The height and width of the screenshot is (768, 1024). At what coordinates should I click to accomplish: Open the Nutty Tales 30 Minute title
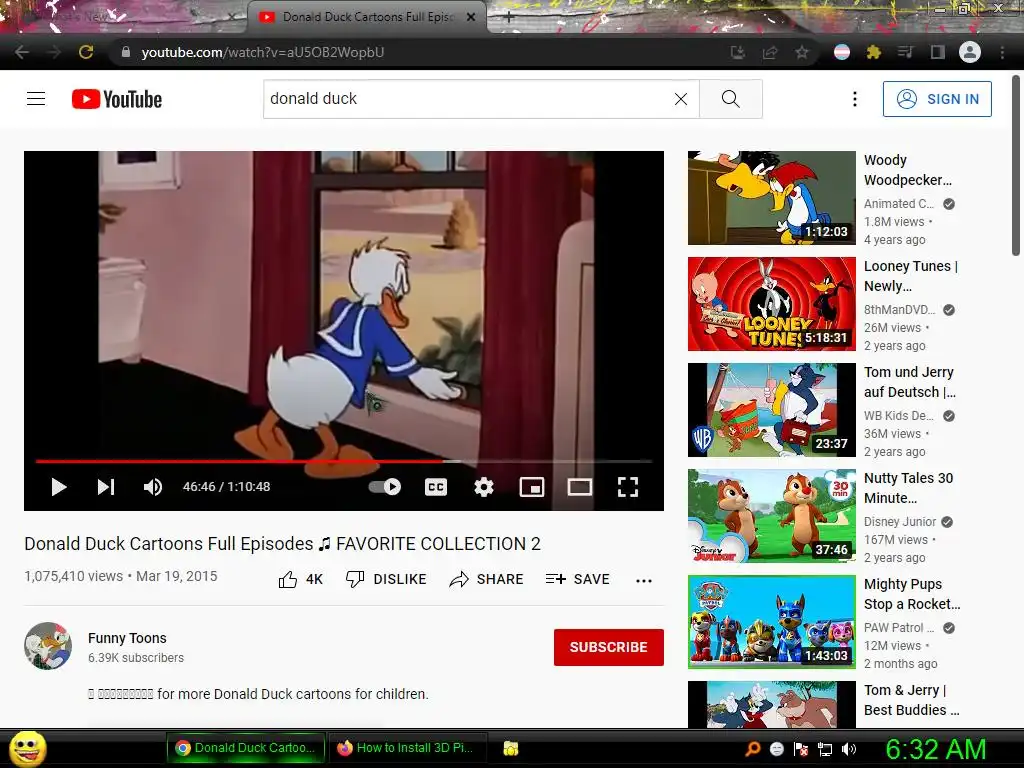pos(908,488)
